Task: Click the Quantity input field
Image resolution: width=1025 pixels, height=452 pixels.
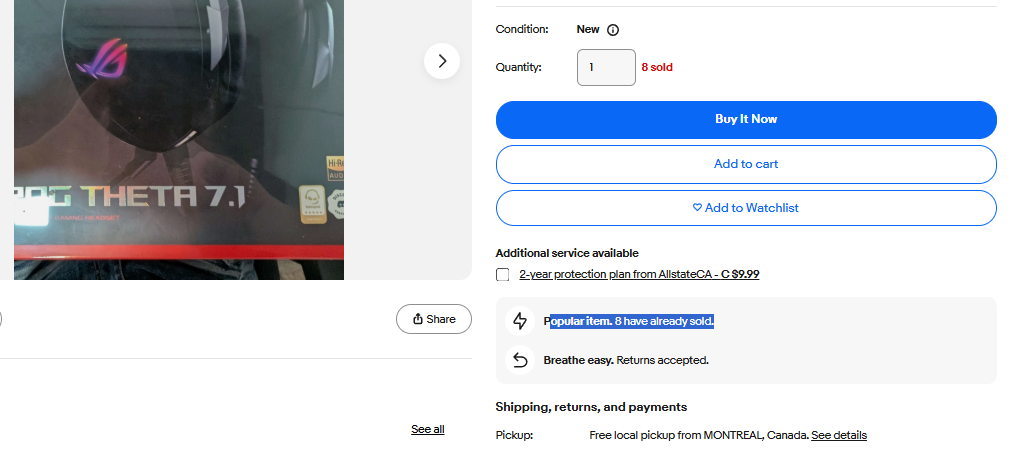Action: point(606,67)
